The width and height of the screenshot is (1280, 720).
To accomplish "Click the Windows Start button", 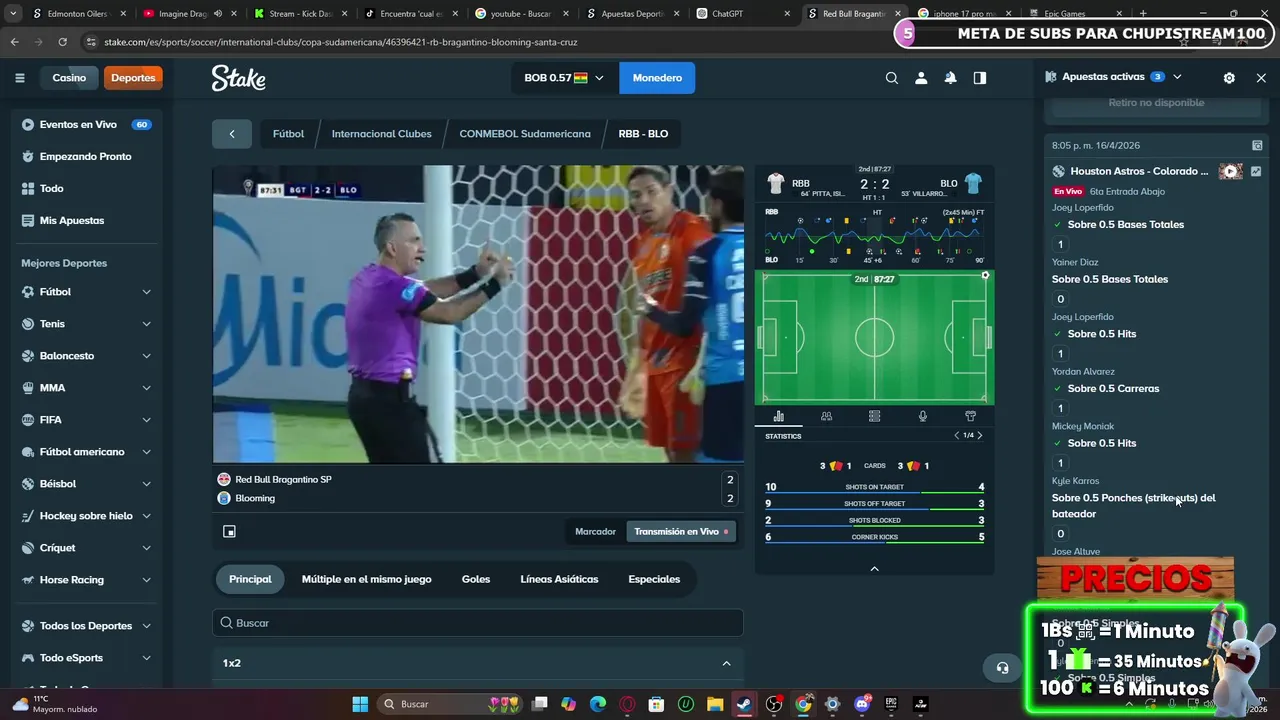I will pos(360,704).
